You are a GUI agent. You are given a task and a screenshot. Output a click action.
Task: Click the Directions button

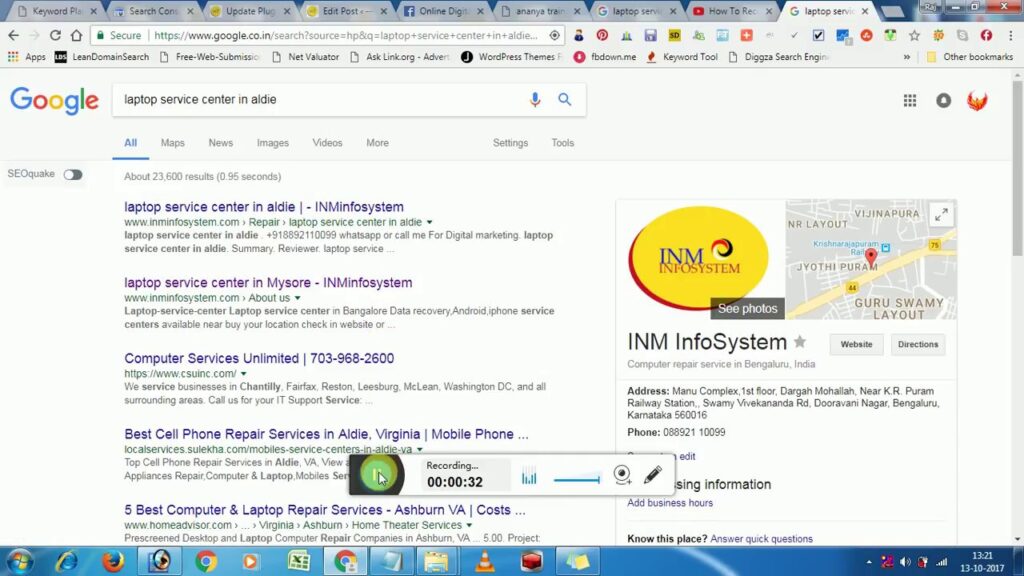pos(918,344)
